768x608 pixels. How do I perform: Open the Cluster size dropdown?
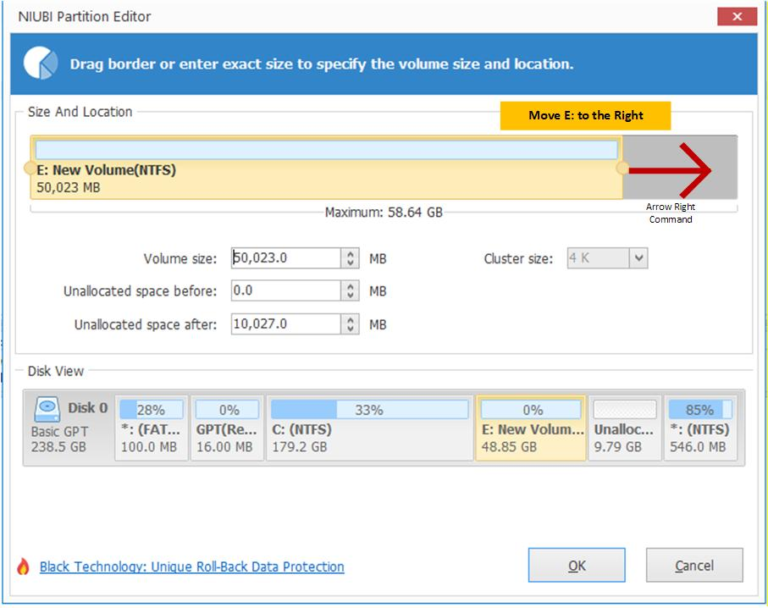(x=638, y=258)
